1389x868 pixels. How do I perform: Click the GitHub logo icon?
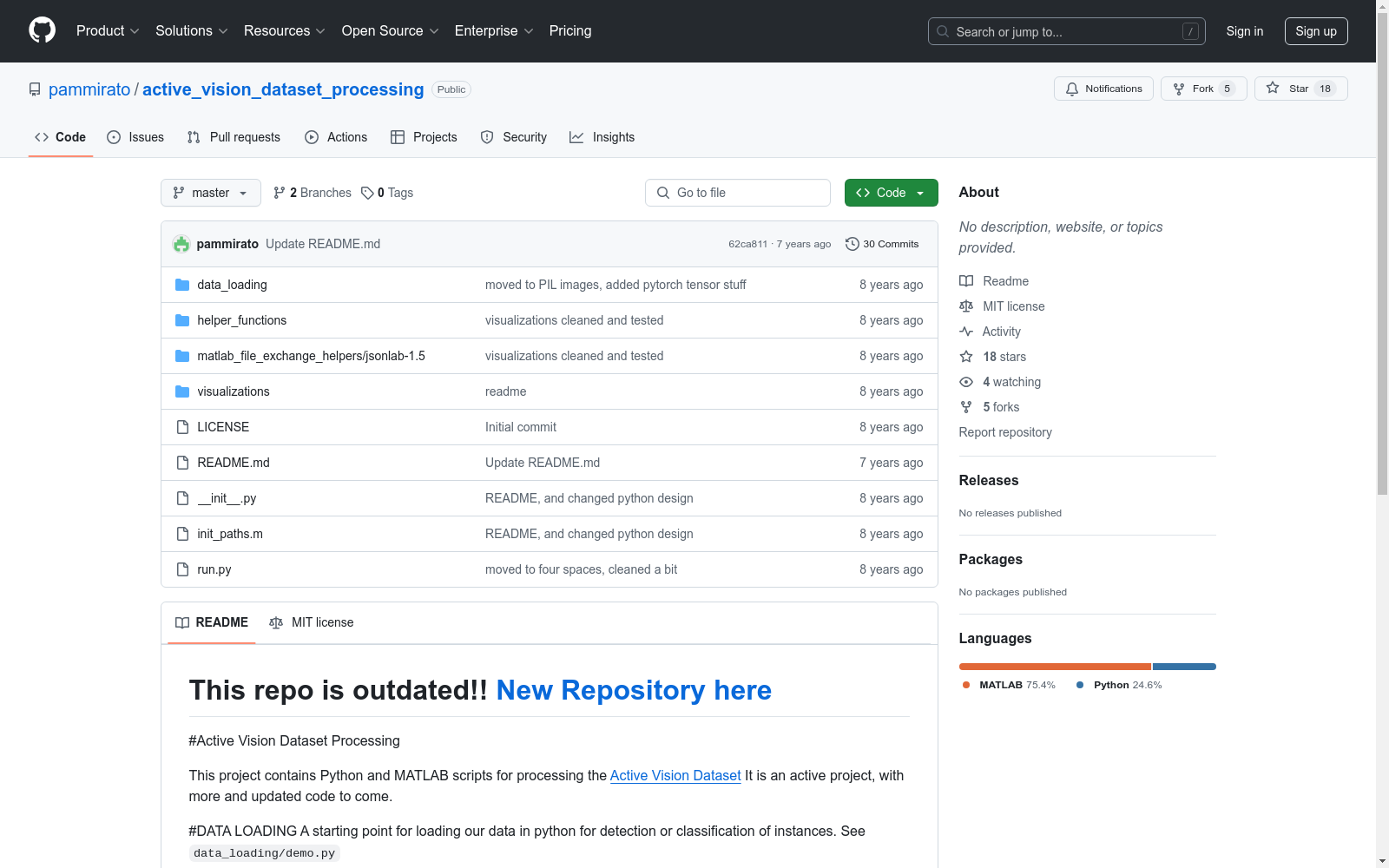pyautogui.click(x=42, y=30)
